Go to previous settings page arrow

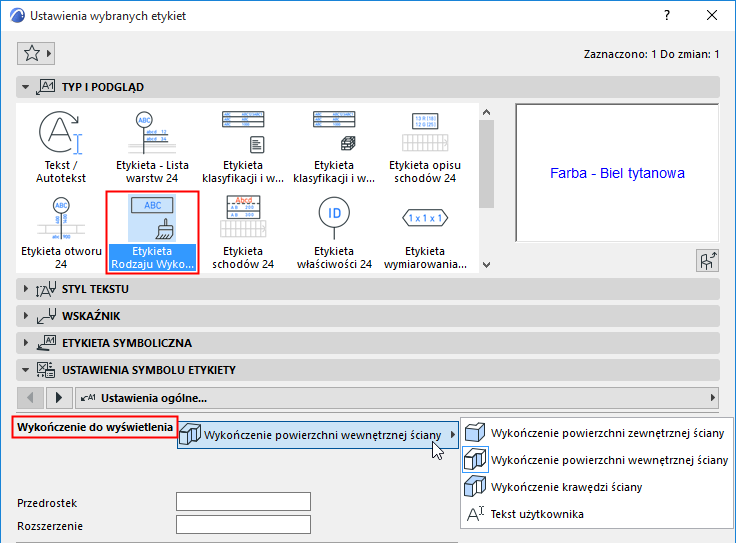pos(31,398)
